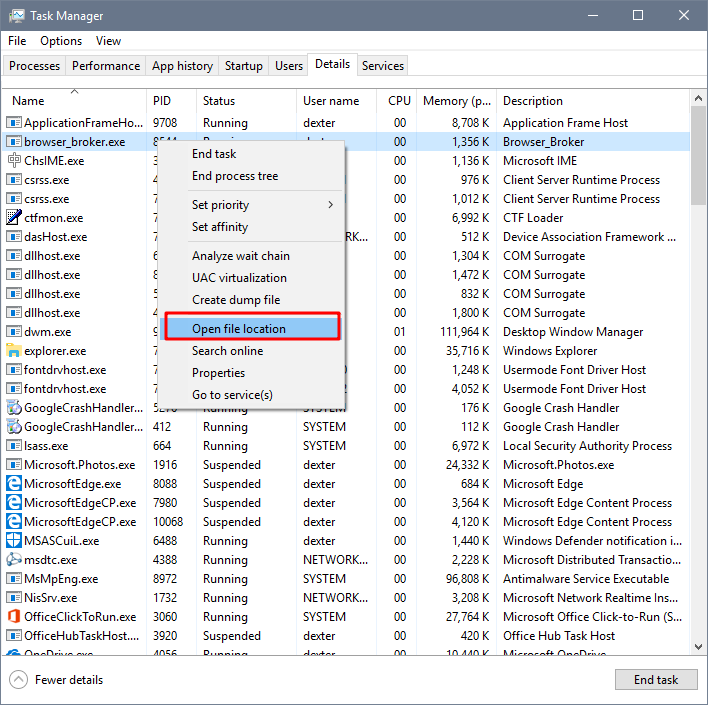Viewport: 708px width, 705px height.
Task: Open the File menu
Action: tap(17, 41)
